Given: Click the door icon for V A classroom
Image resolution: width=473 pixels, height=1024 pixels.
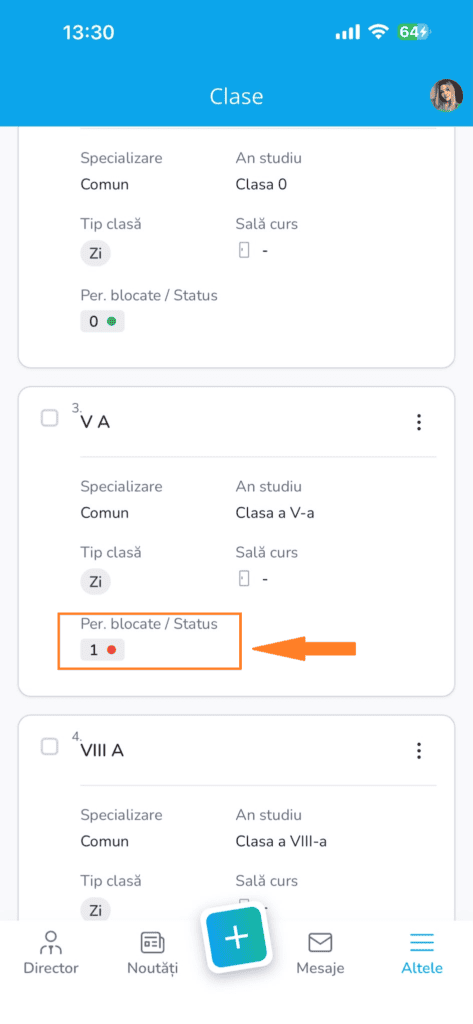Looking at the screenshot, I should (244, 579).
